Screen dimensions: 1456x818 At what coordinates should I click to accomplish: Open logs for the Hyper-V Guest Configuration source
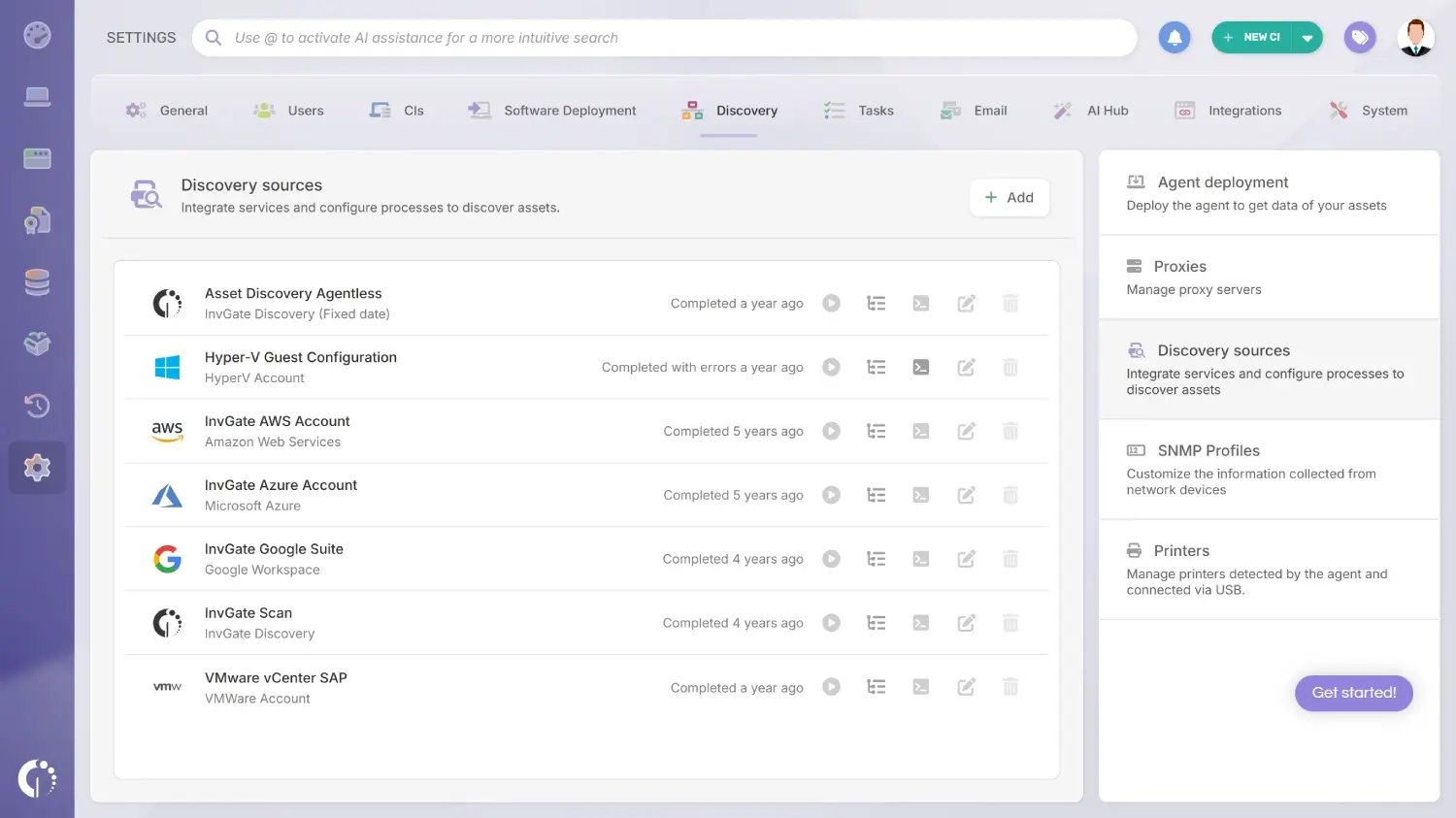click(920, 367)
